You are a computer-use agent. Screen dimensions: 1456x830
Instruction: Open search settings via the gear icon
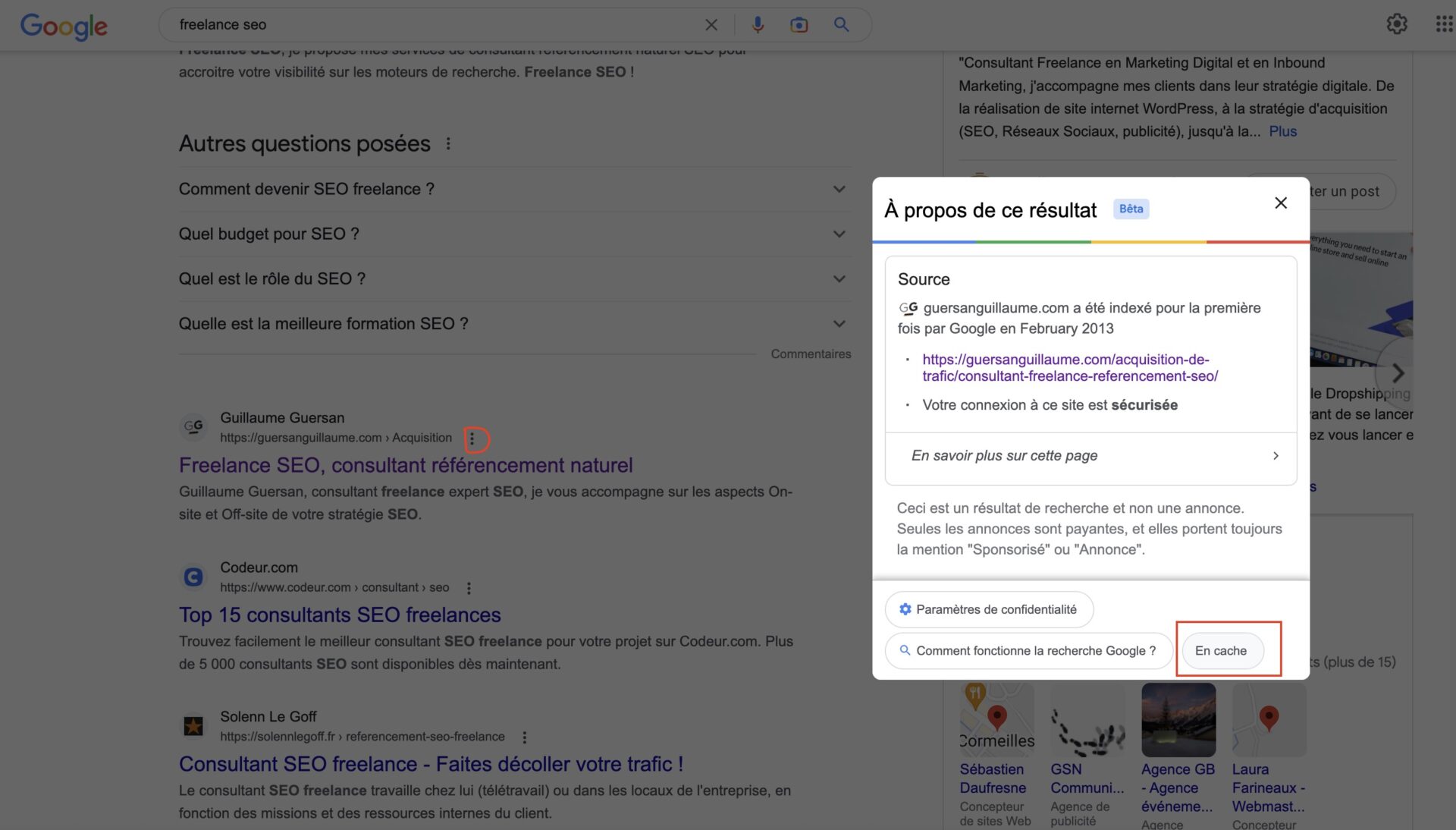tap(1398, 24)
